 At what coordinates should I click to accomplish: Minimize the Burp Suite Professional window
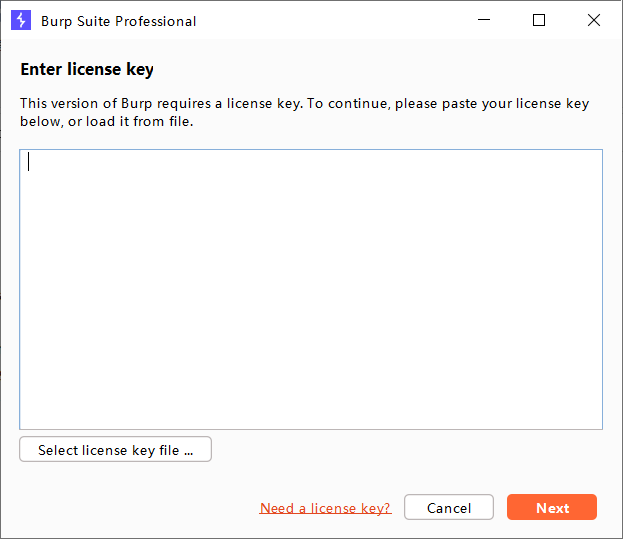coord(484,20)
